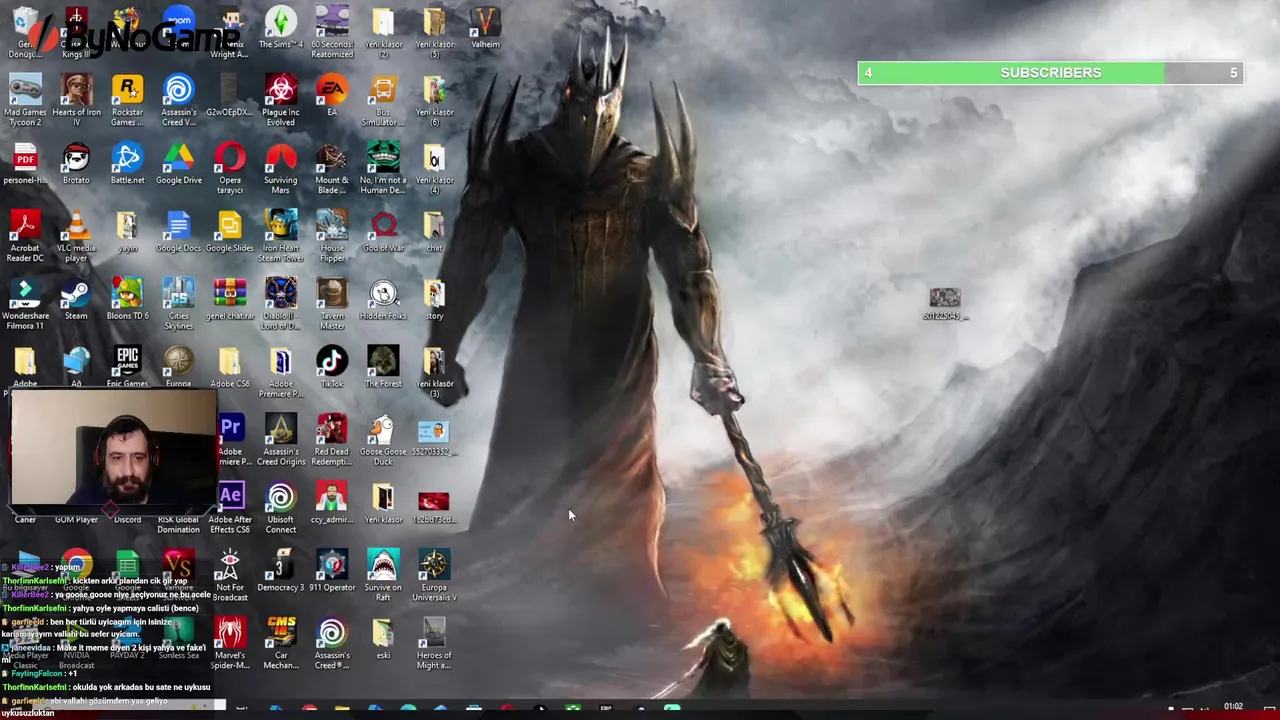Open Marvel's Spider-Man shortcut

[230, 643]
